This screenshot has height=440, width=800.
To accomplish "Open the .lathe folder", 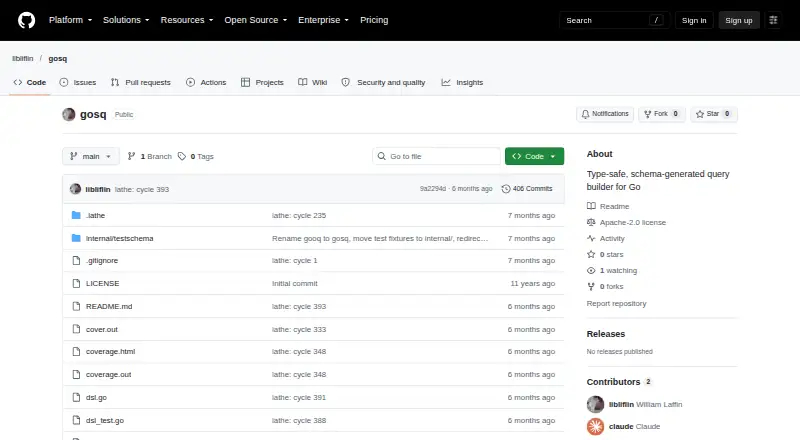I will (95, 215).
